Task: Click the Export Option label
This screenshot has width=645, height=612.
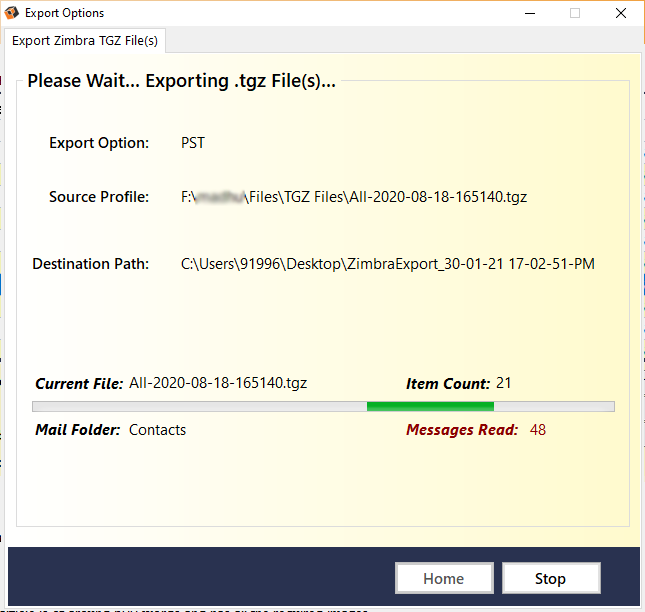Action: (x=99, y=143)
